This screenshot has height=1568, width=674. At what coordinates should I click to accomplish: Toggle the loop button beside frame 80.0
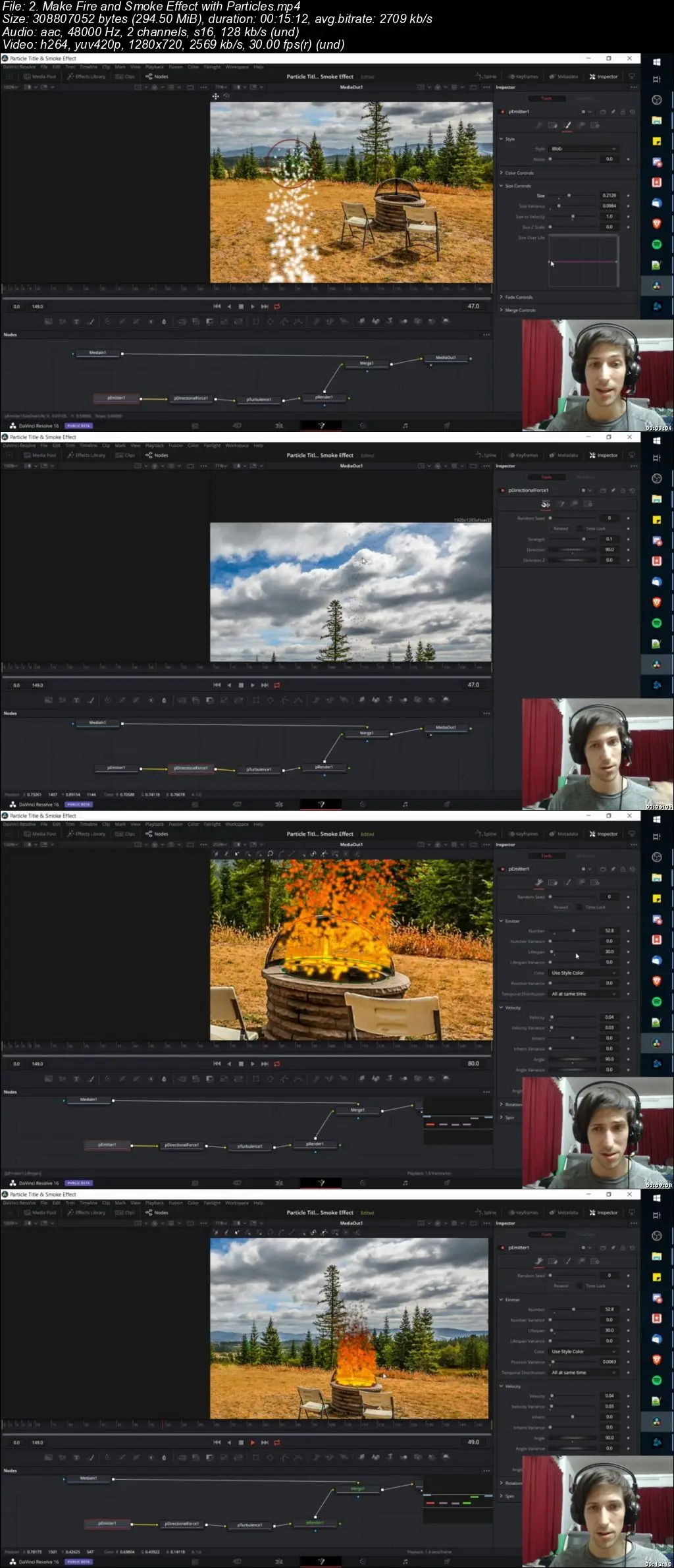point(277,1064)
